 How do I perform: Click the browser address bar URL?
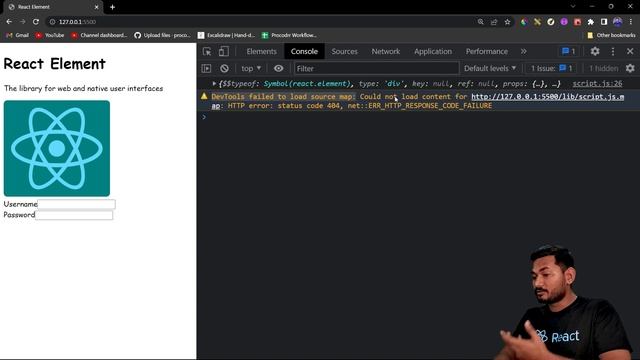[77, 22]
